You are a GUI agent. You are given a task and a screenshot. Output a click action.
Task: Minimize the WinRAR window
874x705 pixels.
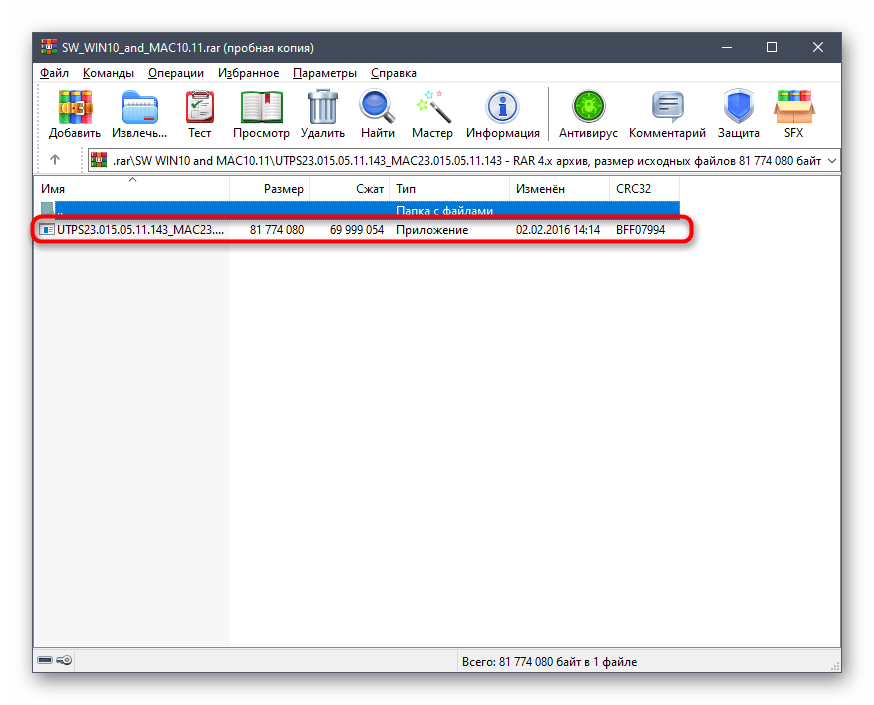click(x=727, y=47)
